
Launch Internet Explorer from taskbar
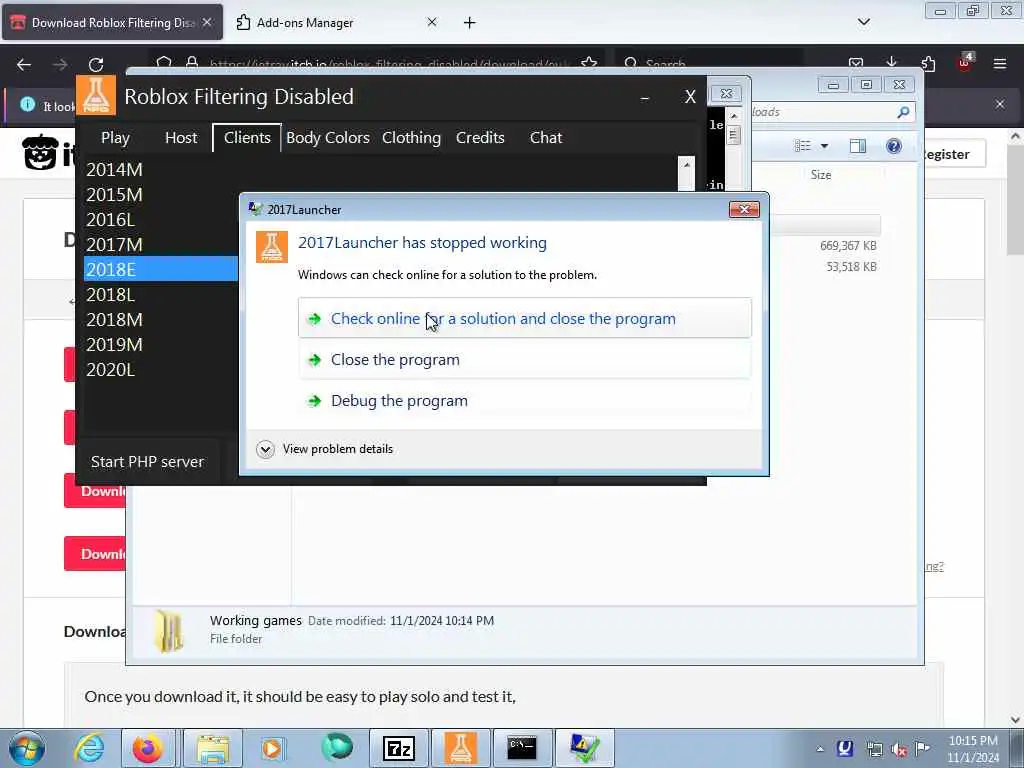(x=89, y=748)
